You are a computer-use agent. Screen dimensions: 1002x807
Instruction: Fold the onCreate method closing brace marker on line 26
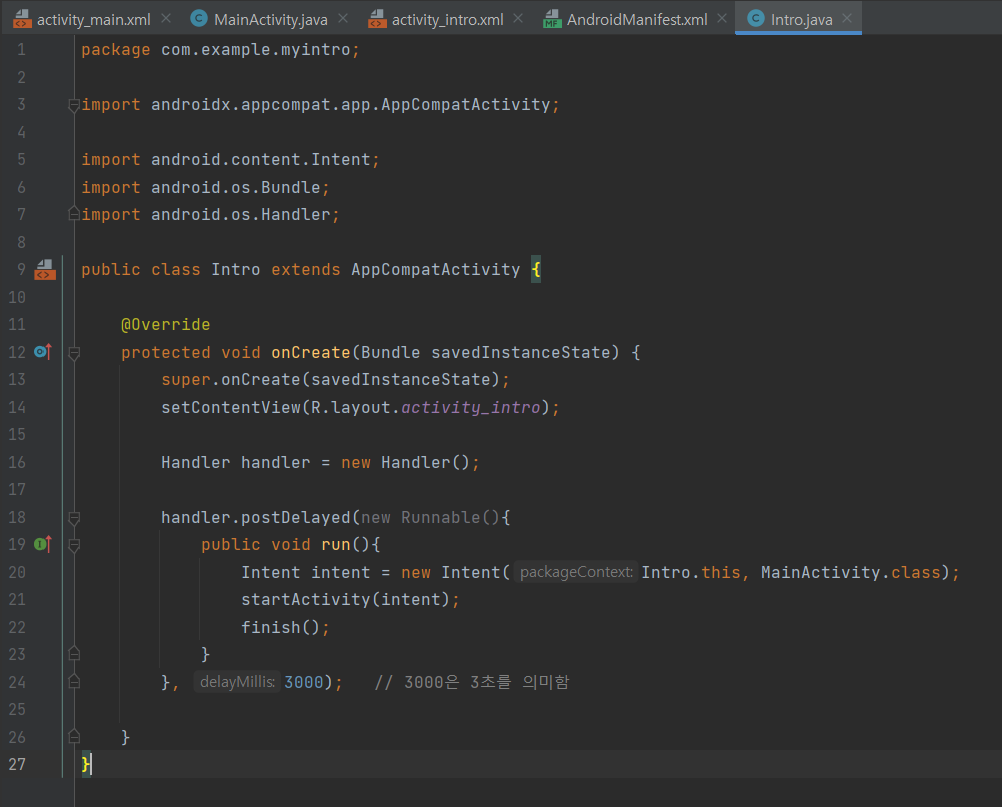(73, 736)
